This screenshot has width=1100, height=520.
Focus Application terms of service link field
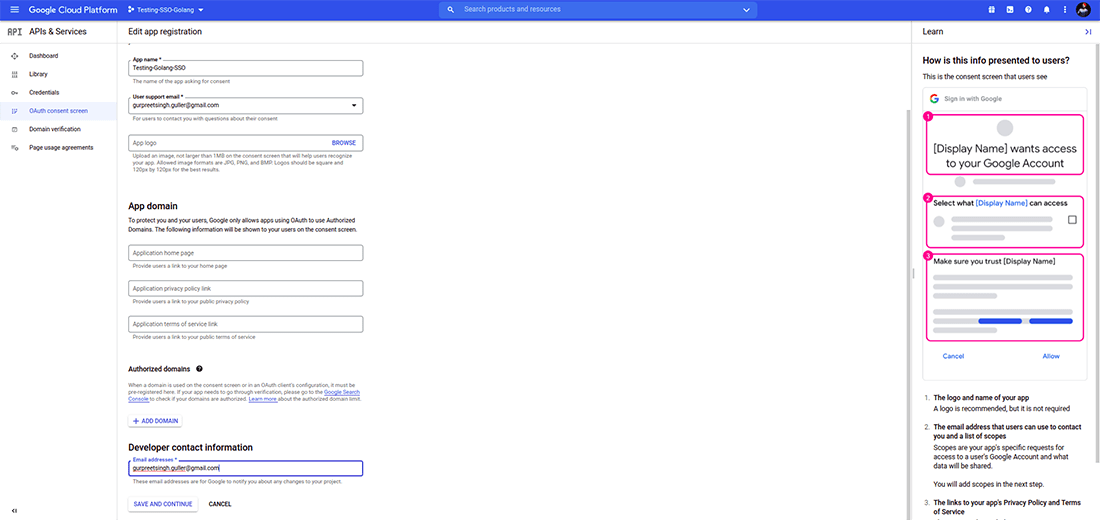click(246, 324)
